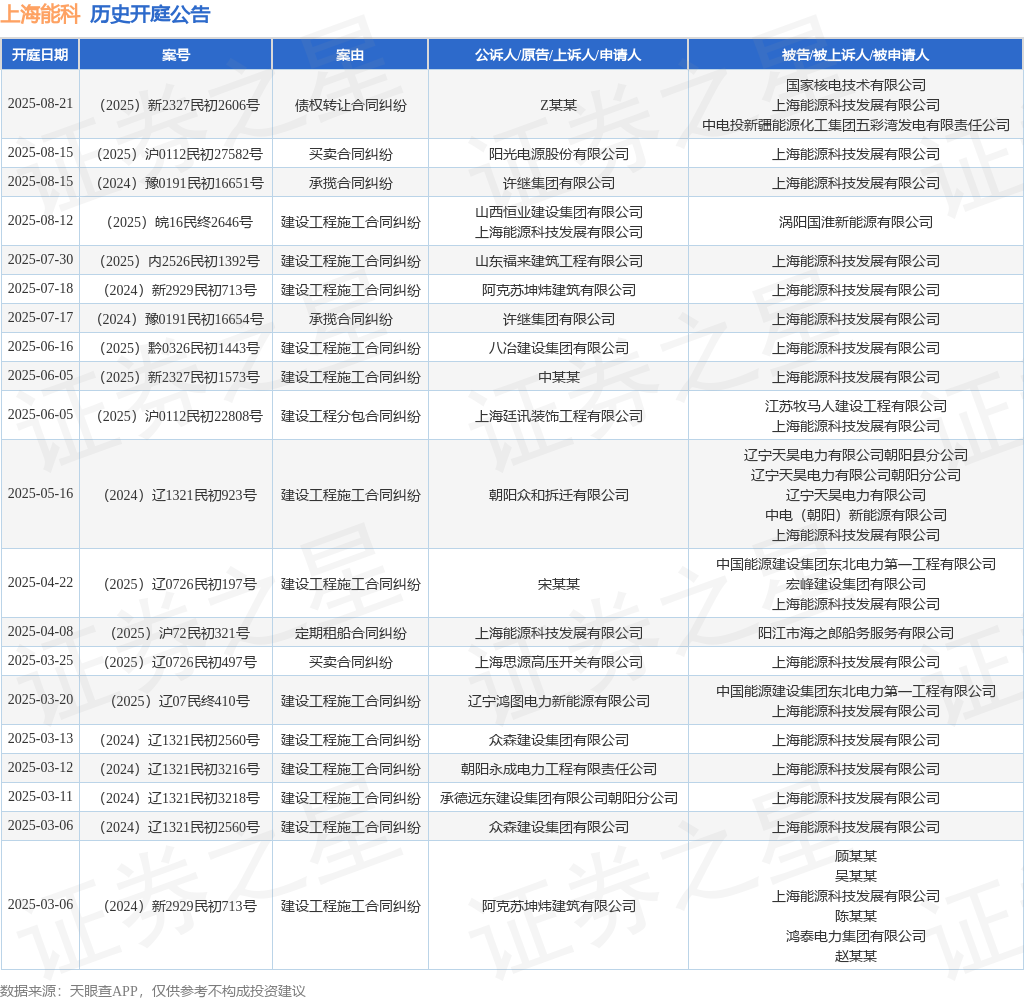This screenshot has height=1000, width=1024.
Task: Select case number (2025)沪72民初321号
Action: tap(176, 634)
